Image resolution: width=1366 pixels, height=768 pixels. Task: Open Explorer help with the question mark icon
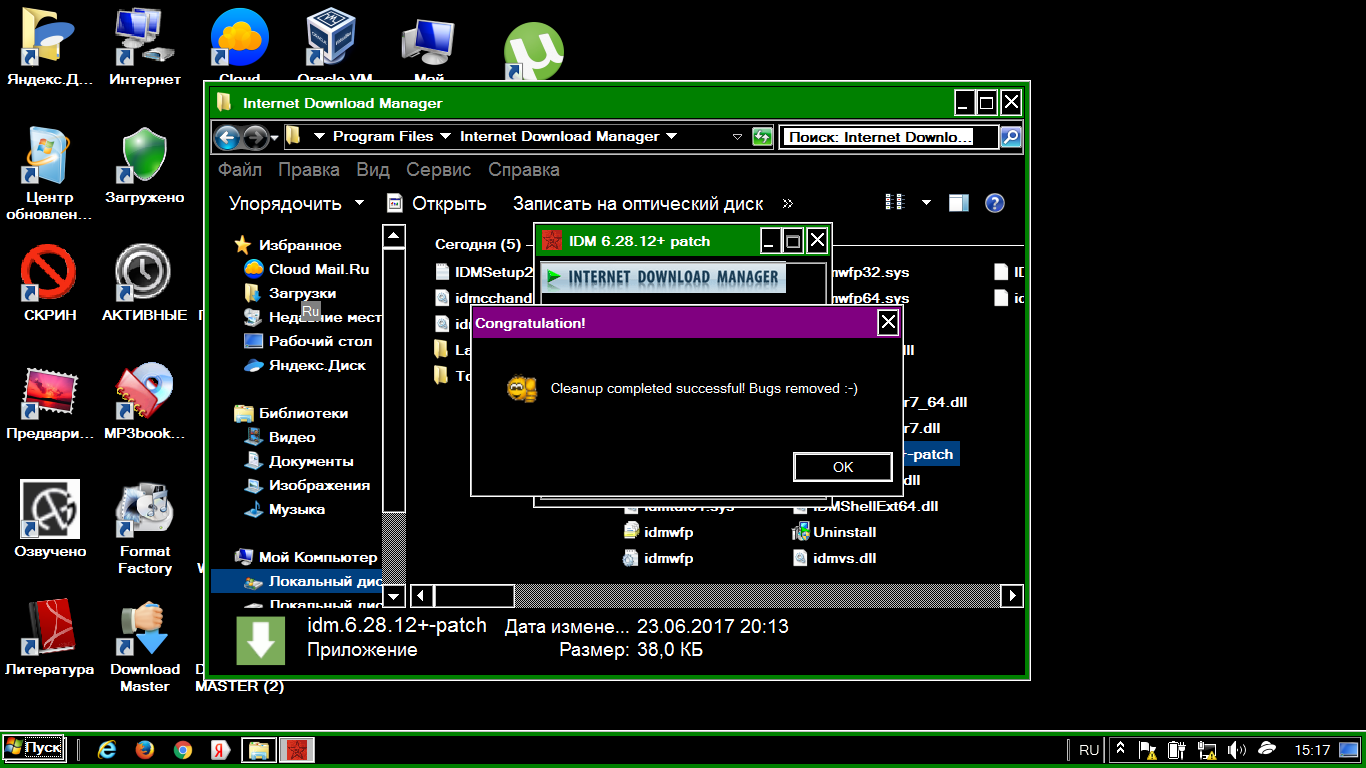pyautogui.click(x=994, y=203)
